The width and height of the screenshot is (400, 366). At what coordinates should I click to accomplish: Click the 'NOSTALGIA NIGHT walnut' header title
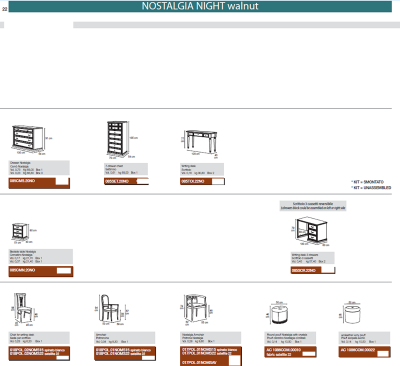(200, 6)
